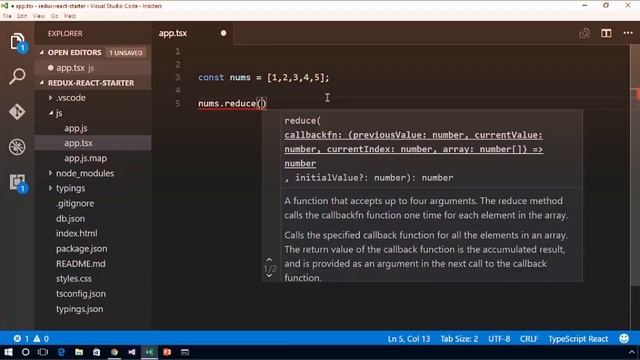Image resolution: width=640 pixels, height=360 pixels.
Task: Click Ln 5, Col 13 in status bar
Action: 409,339
